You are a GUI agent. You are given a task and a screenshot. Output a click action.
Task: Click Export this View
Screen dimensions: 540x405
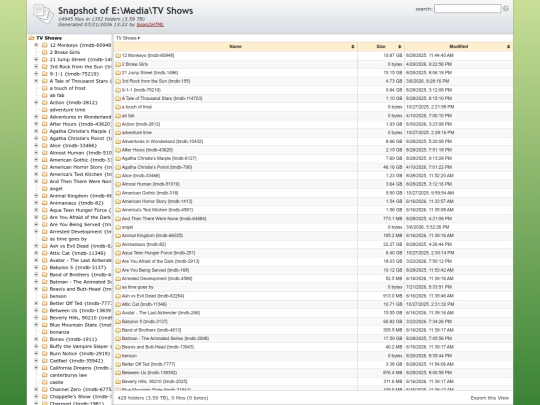(x=489, y=398)
